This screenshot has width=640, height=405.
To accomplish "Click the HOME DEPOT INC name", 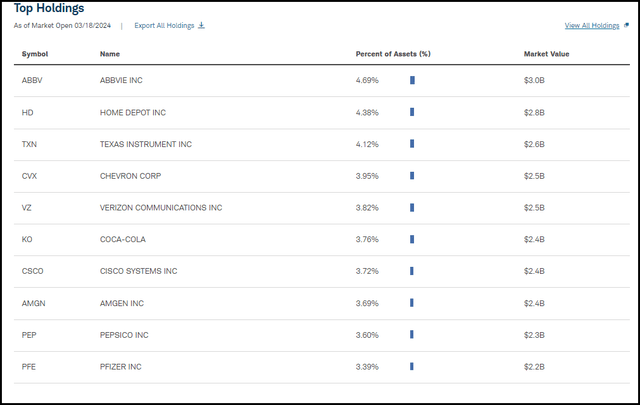I will coord(133,113).
